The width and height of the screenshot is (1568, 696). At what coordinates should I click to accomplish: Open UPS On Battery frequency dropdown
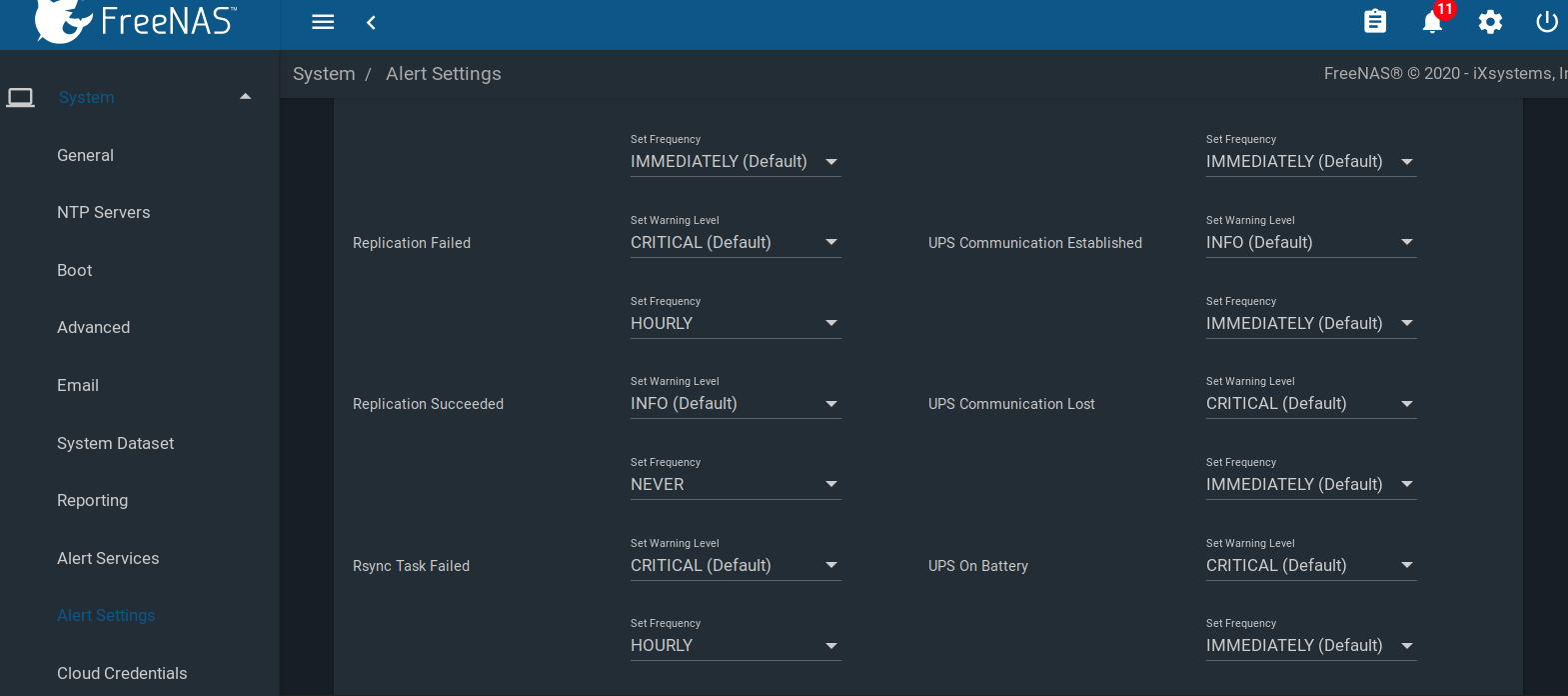coord(1311,645)
